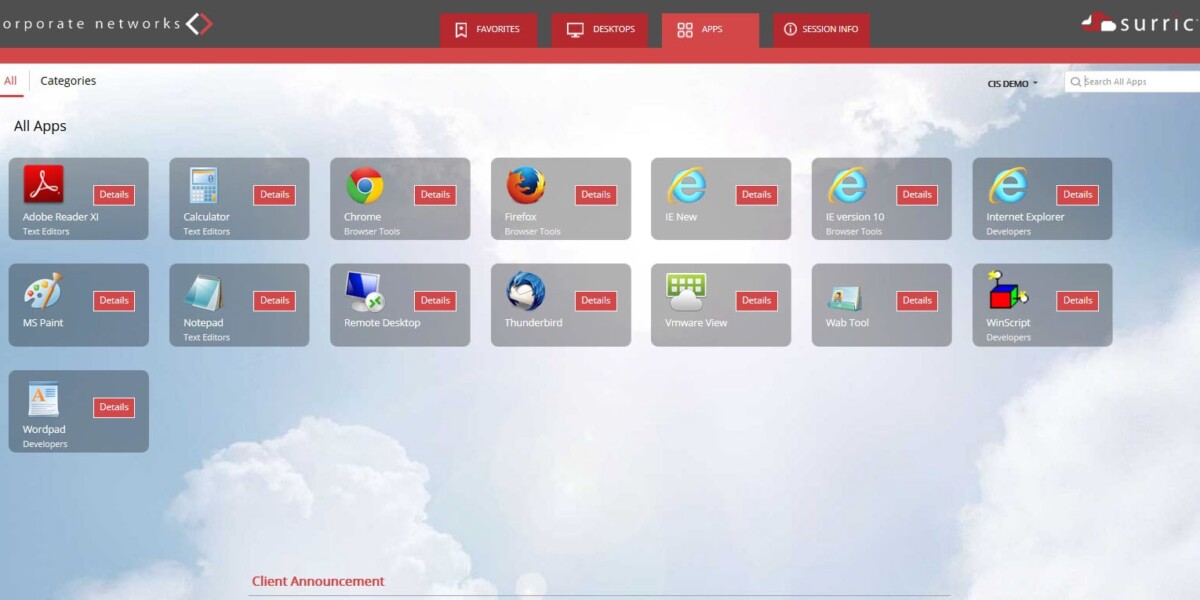Open the Firefox app icon
The height and width of the screenshot is (600, 1200).
(525, 185)
